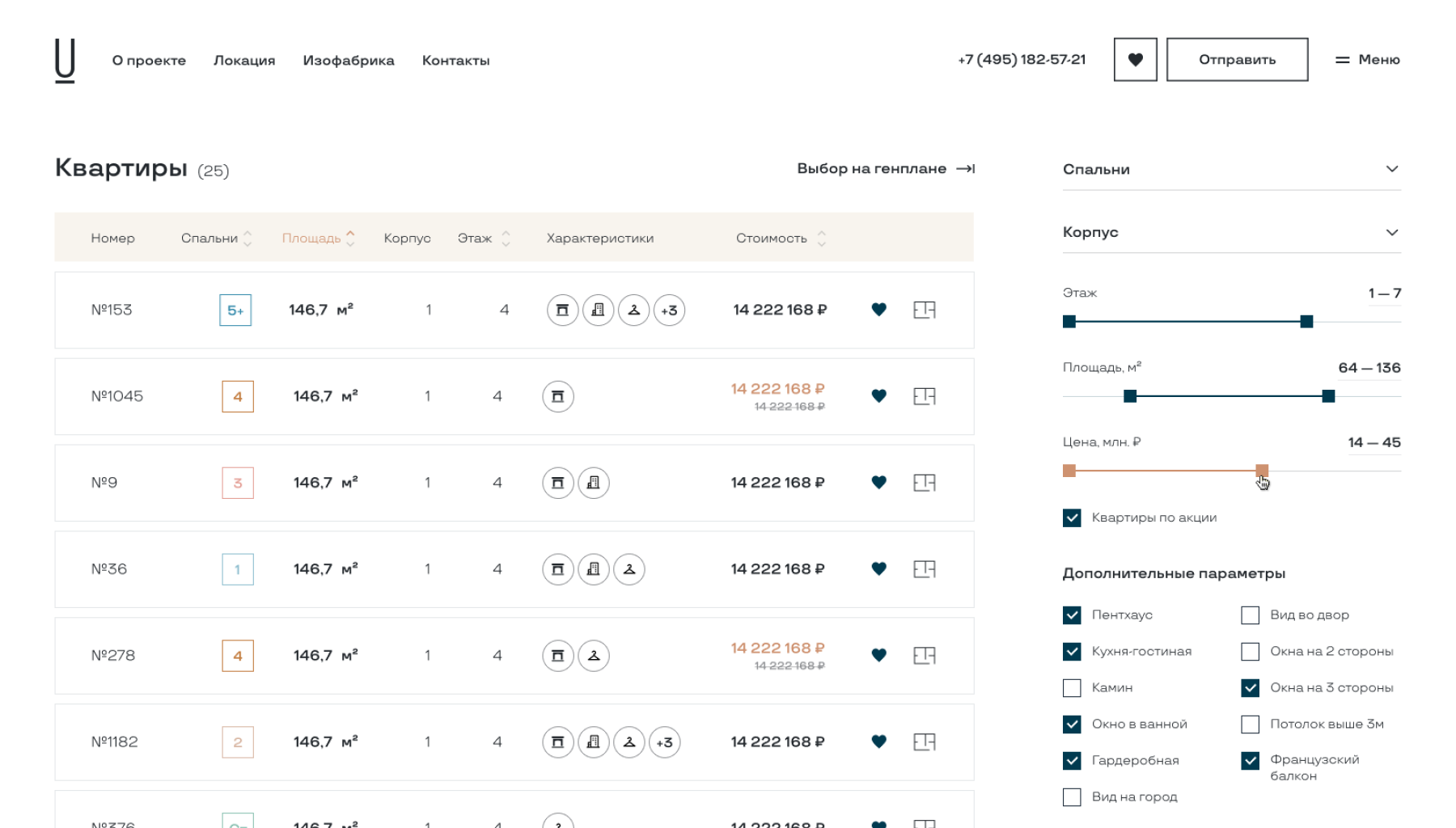This screenshot has width=1456, height=828.
Task: Open the hamburger Меню
Action: (x=1367, y=60)
